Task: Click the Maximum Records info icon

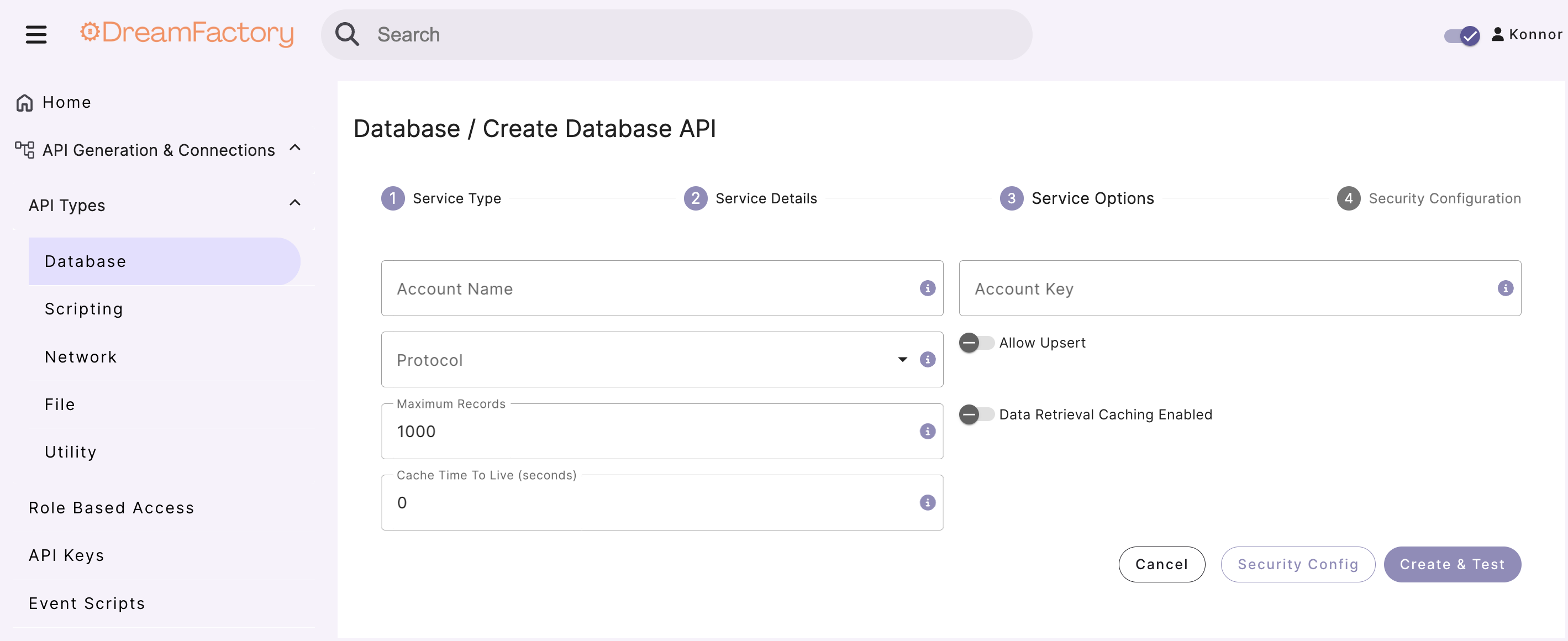Action: click(927, 431)
